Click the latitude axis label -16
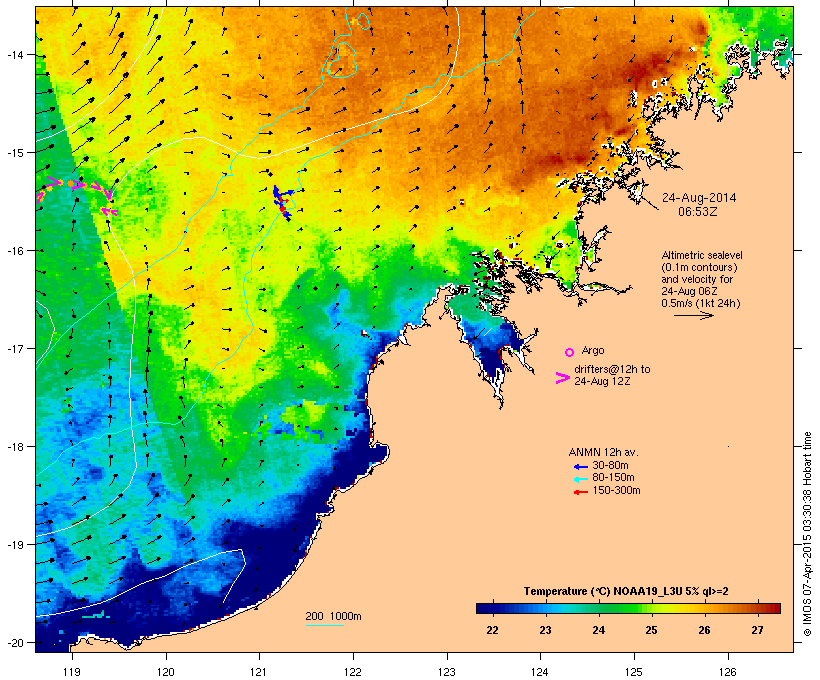 click(x=14, y=251)
